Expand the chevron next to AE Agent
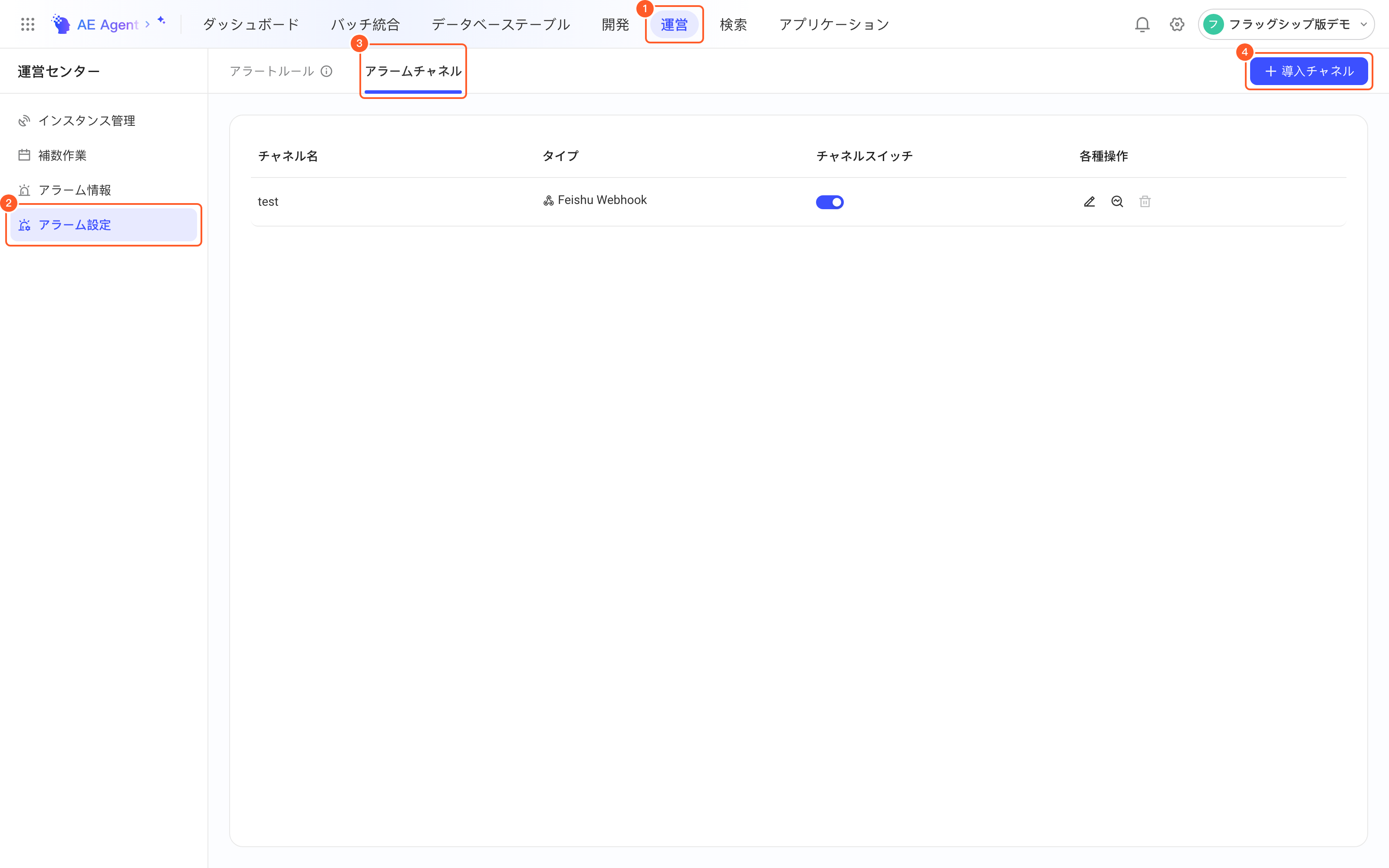The height and width of the screenshot is (868, 1389). (x=148, y=24)
